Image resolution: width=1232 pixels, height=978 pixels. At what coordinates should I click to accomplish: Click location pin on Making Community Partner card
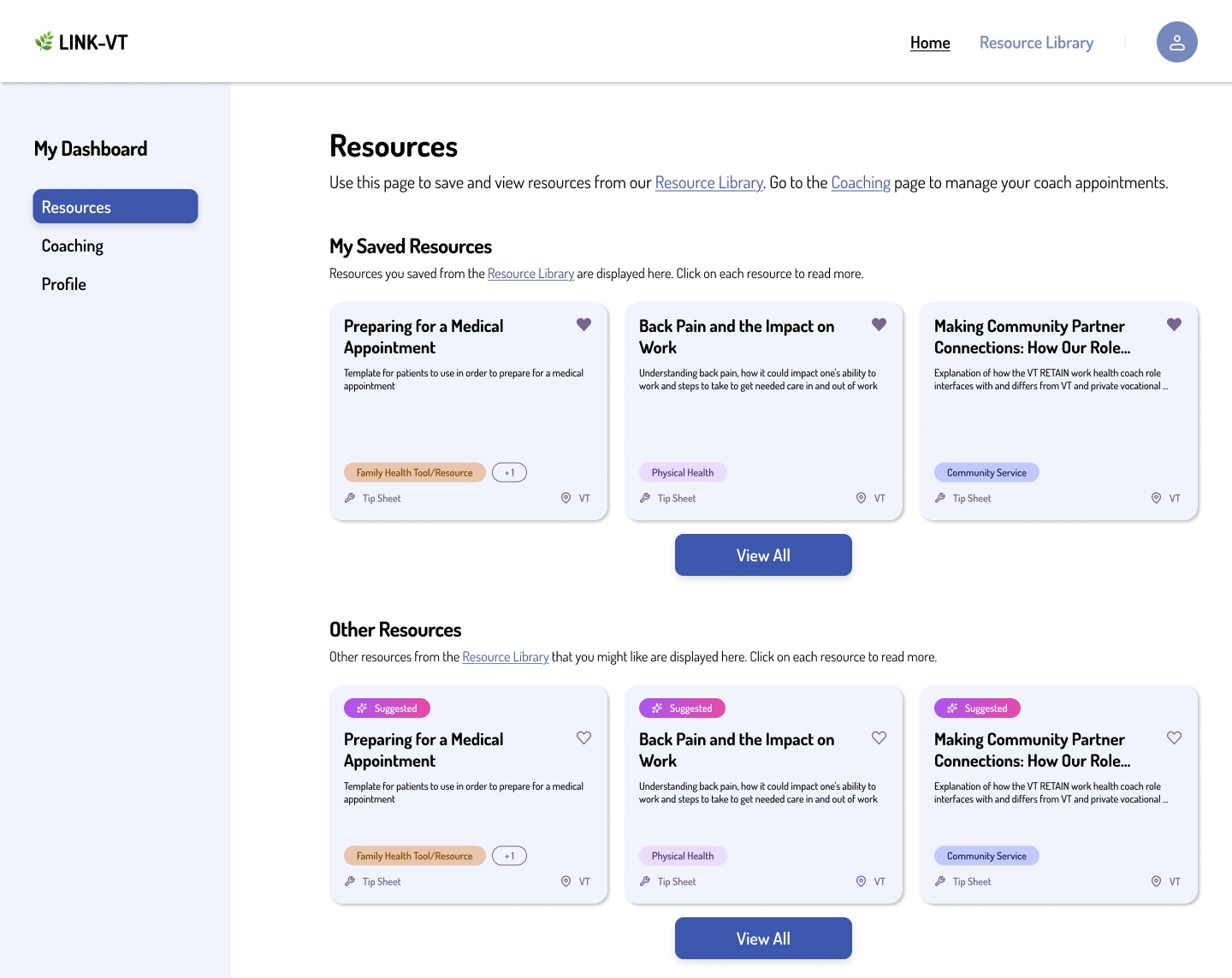(x=1156, y=498)
